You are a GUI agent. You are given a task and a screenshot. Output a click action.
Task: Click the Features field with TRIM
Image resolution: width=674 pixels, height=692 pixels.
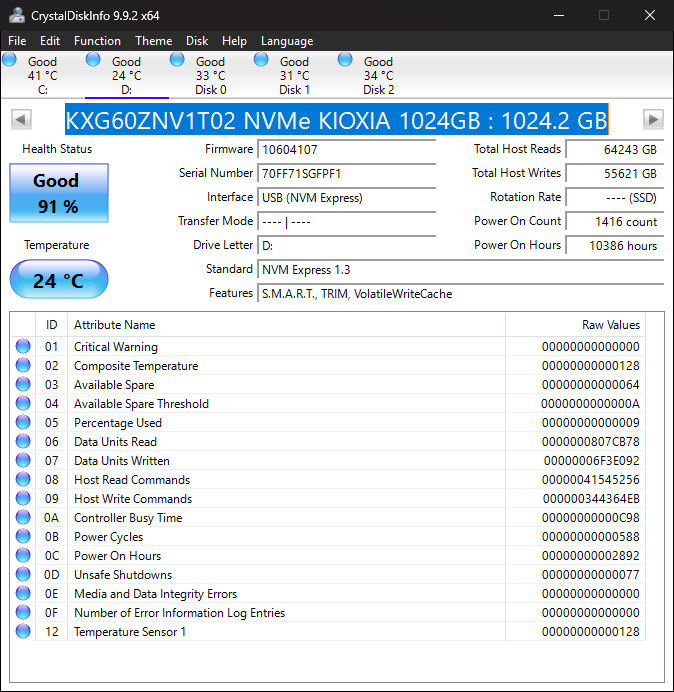click(460, 293)
